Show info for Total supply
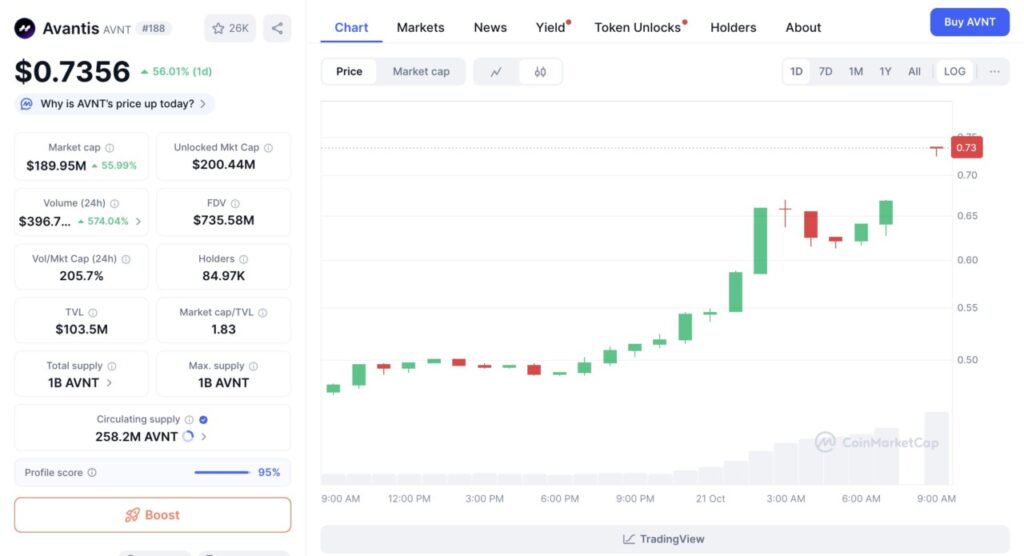This screenshot has width=1024, height=556. click(112, 367)
